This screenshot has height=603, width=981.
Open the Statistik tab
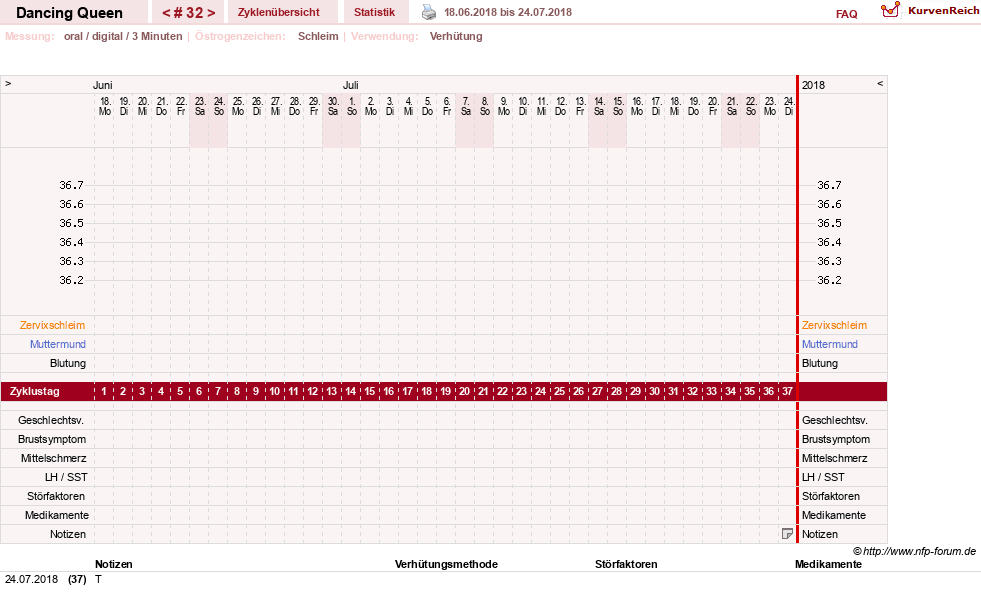click(x=374, y=12)
